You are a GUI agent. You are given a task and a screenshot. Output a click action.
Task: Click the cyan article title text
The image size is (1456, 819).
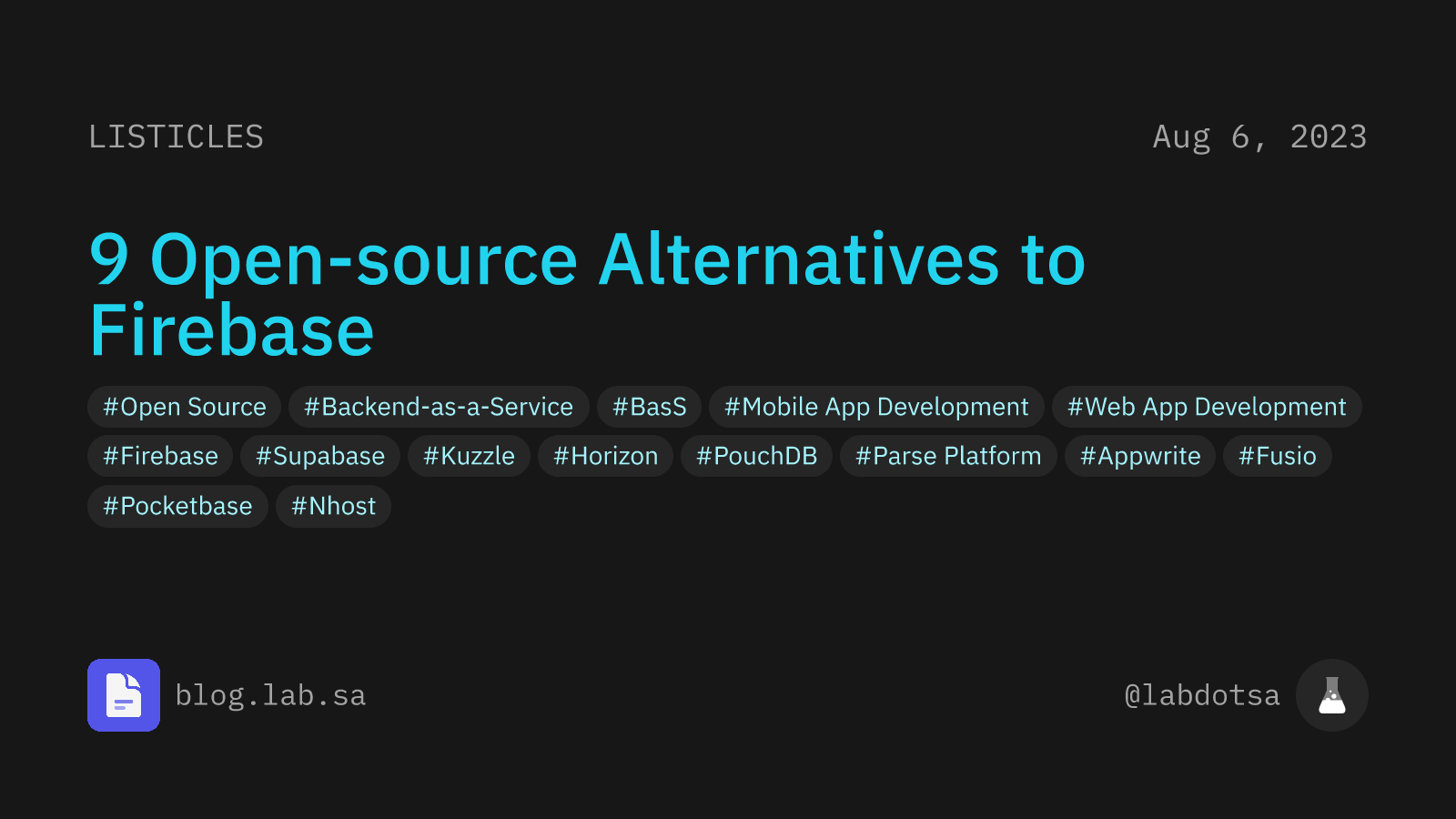click(x=586, y=291)
